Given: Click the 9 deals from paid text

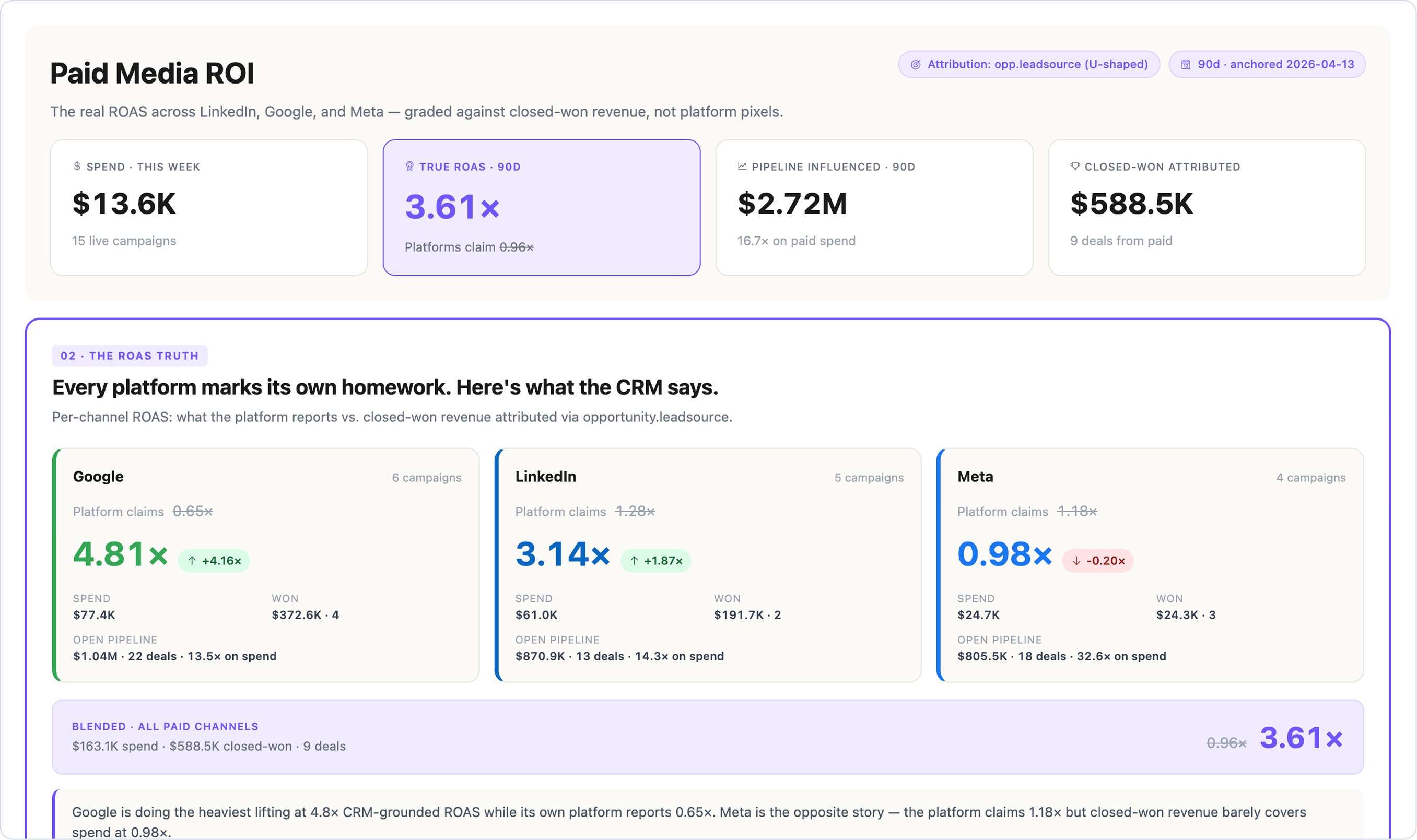Looking at the screenshot, I should [1121, 241].
